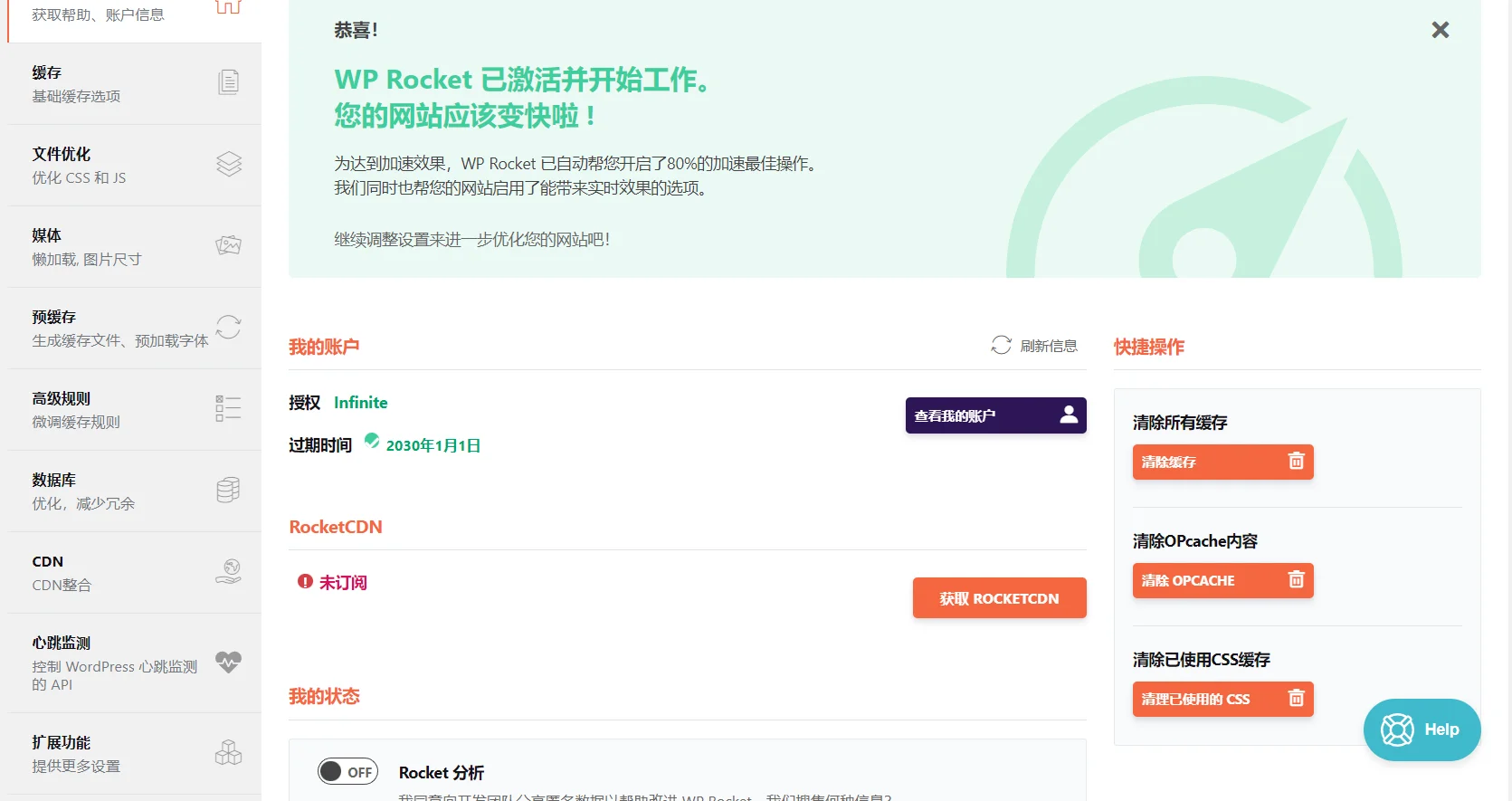The height and width of the screenshot is (801, 1512).
Task: Click the 刷新信息 refresh info link
Action: [x=1049, y=346]
